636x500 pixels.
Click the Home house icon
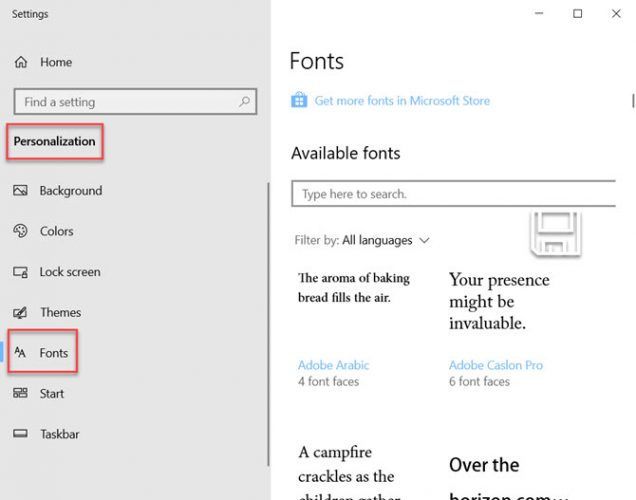pyautogui.click(x=21, y=62)
